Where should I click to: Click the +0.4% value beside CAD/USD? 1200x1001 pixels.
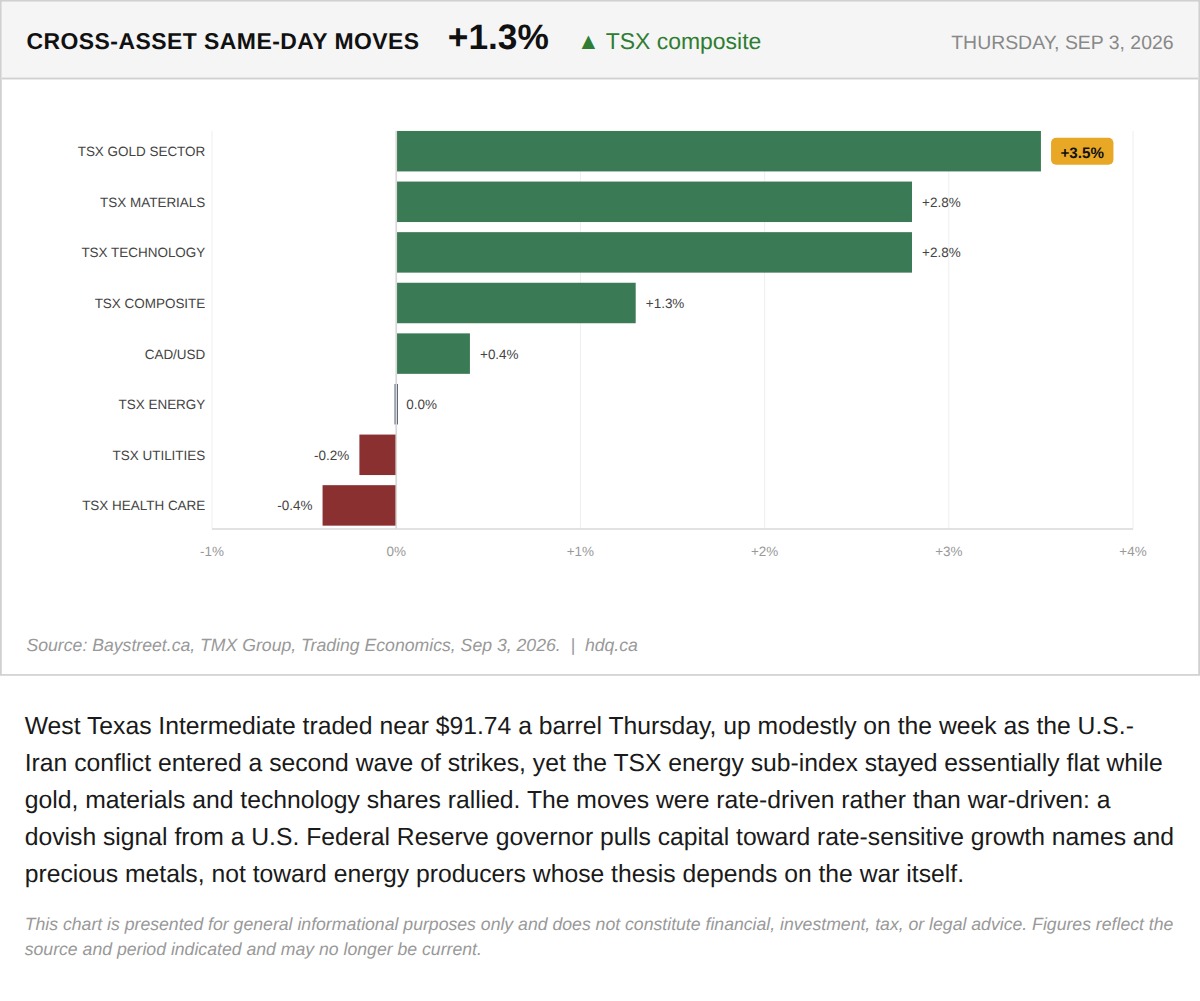coord(499,354)
